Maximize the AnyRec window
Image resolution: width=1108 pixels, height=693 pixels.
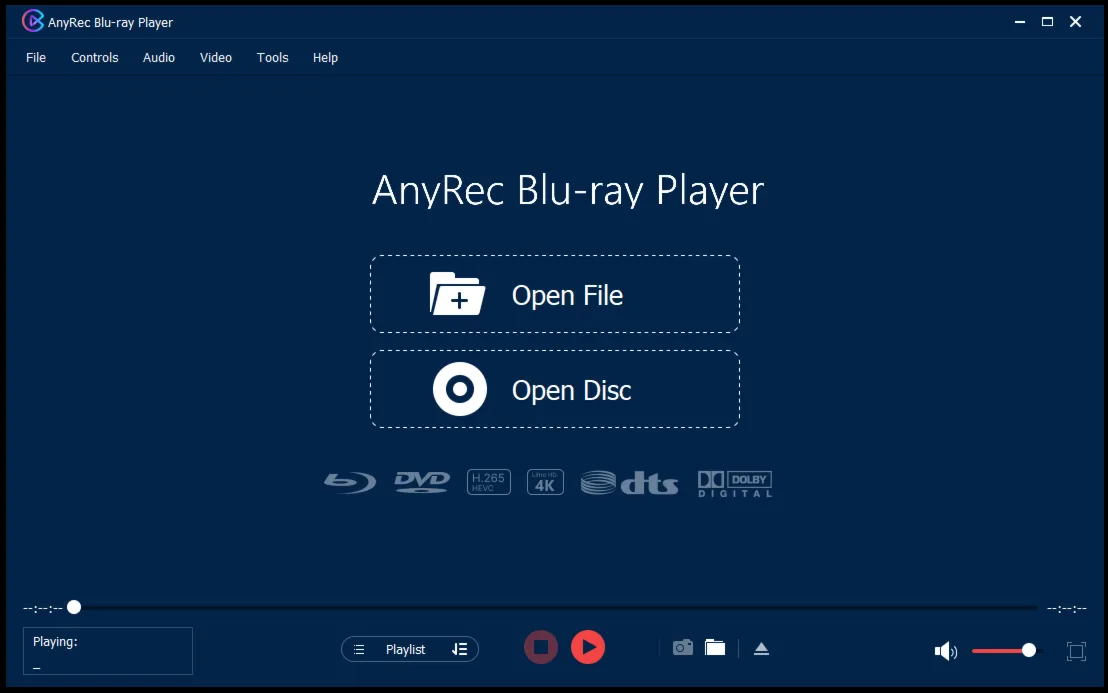[x=1047, y=22]
